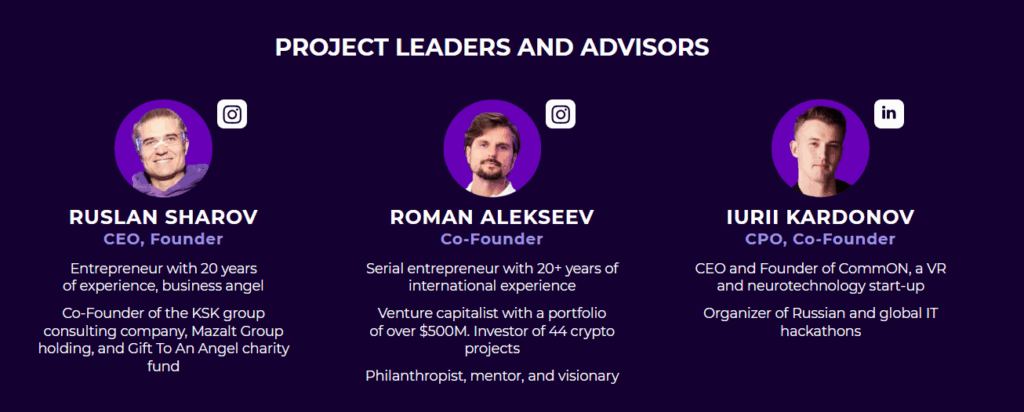Click Iurii Kardonov's profile photo
The height and width of the screenshot is (412, 1024).
[x=820, y=148]
